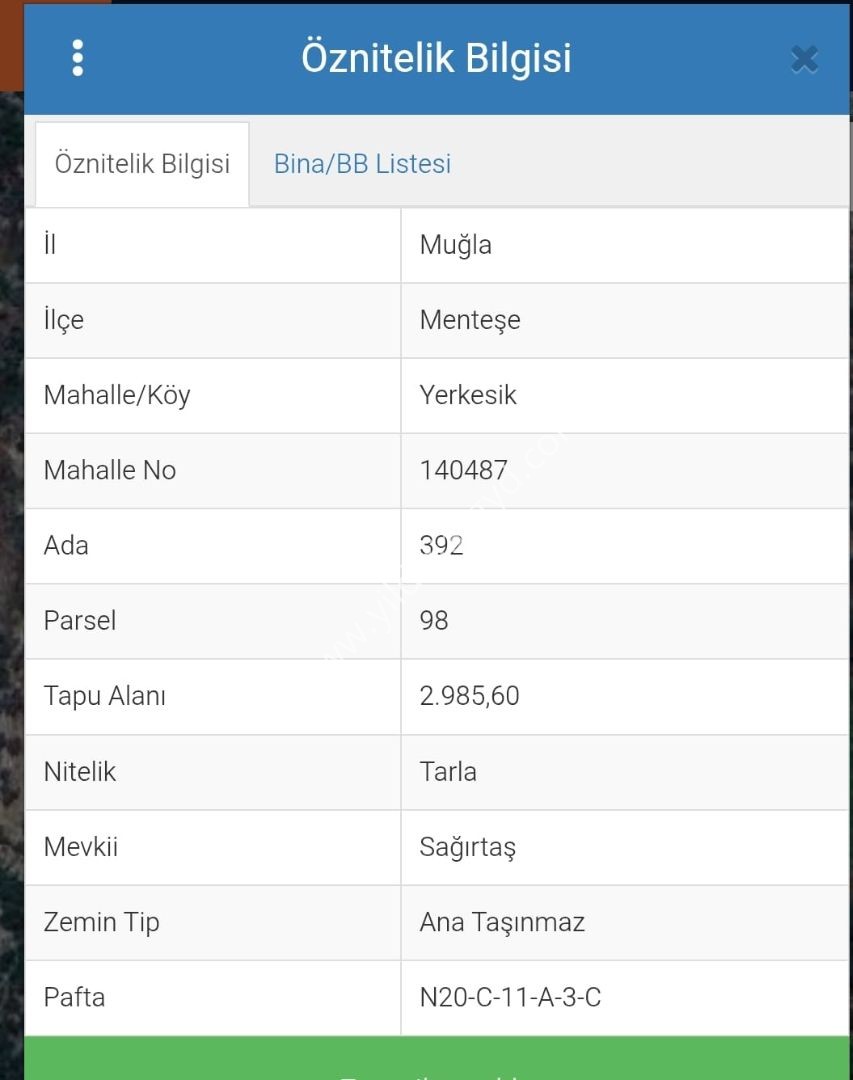Select the Ana Taşınmaz value
This screenshot has height=1080, width=853.
click(502, 922)
